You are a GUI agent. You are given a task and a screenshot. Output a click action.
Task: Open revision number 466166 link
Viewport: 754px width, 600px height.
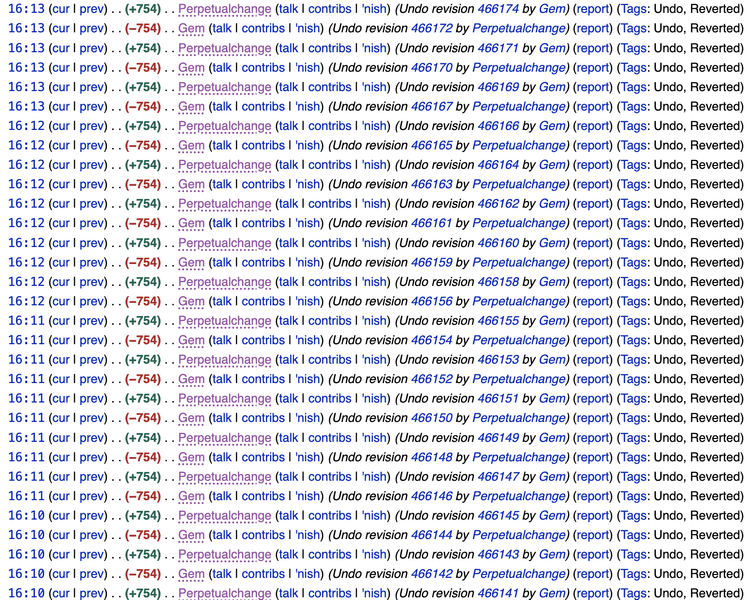point(498,126)
